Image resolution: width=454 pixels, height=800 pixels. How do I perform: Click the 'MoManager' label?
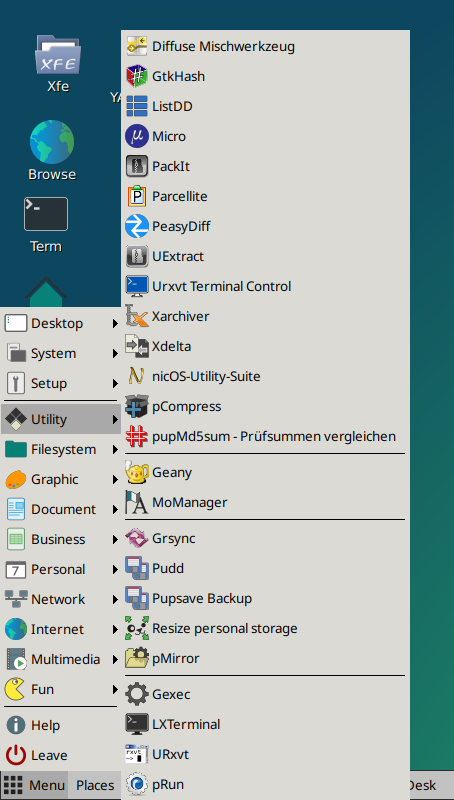(x=190, y=503)
